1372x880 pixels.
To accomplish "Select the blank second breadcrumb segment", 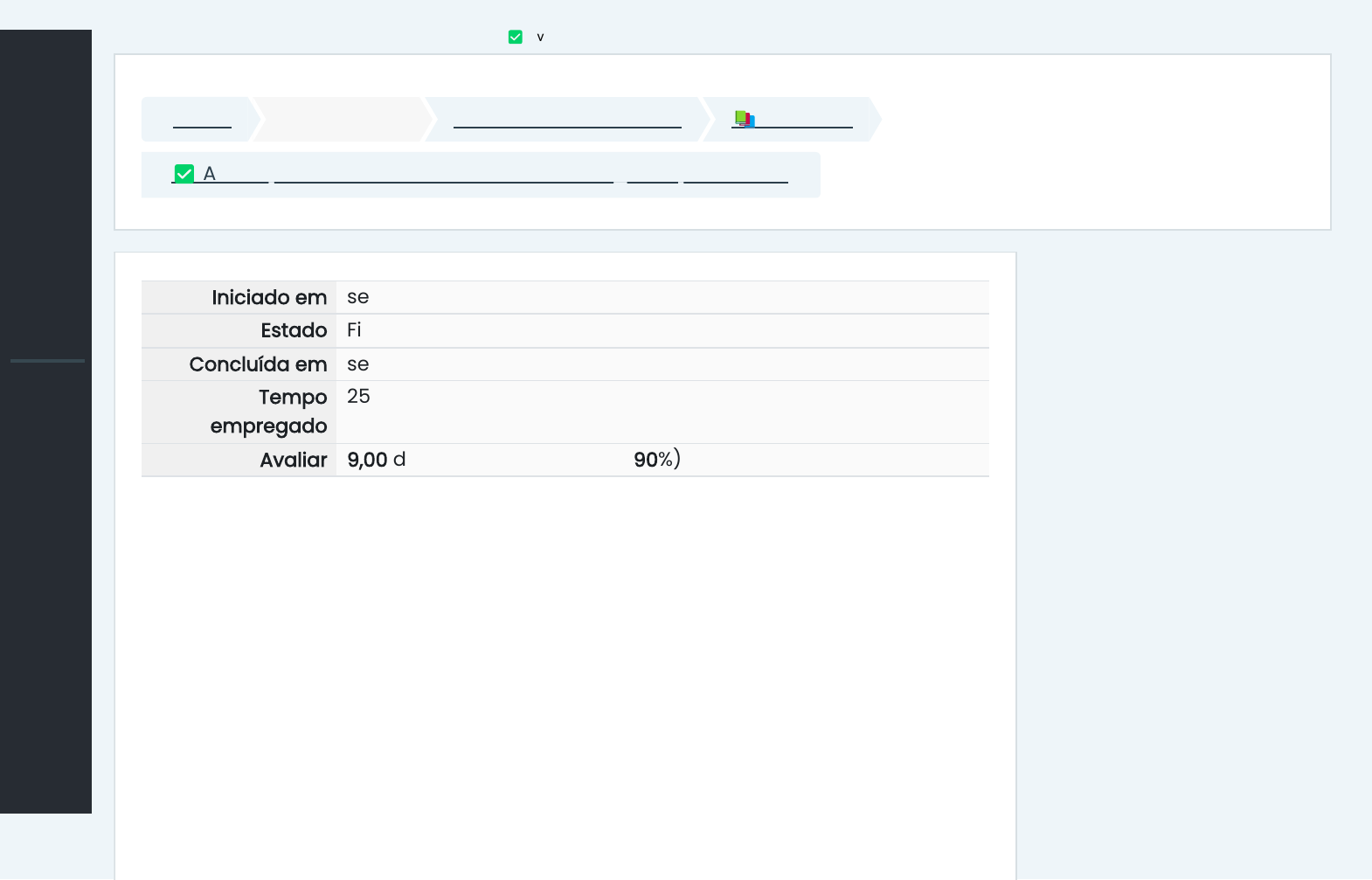I will (342, 120).
